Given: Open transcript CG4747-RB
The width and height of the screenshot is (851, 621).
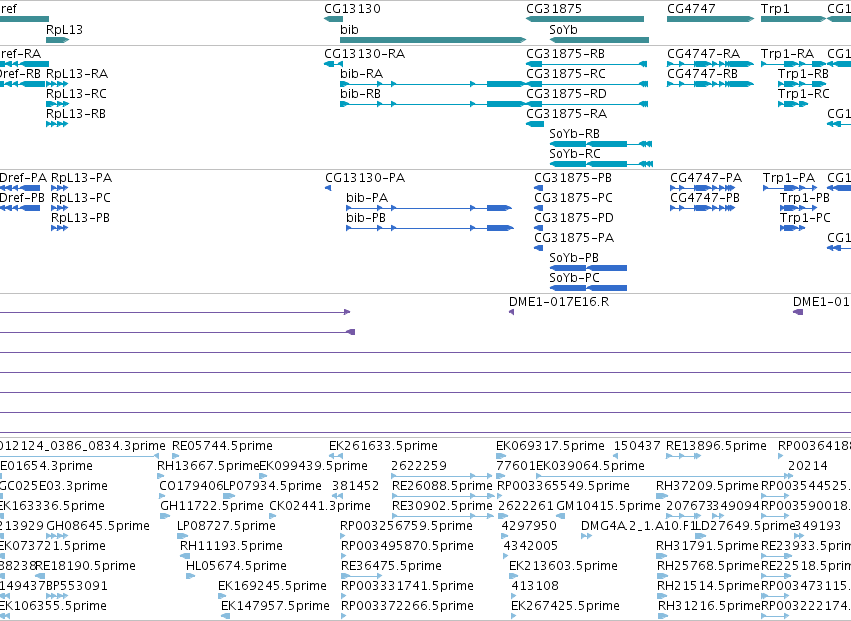Looking at the screenshot, I should (x=702, y=74).
